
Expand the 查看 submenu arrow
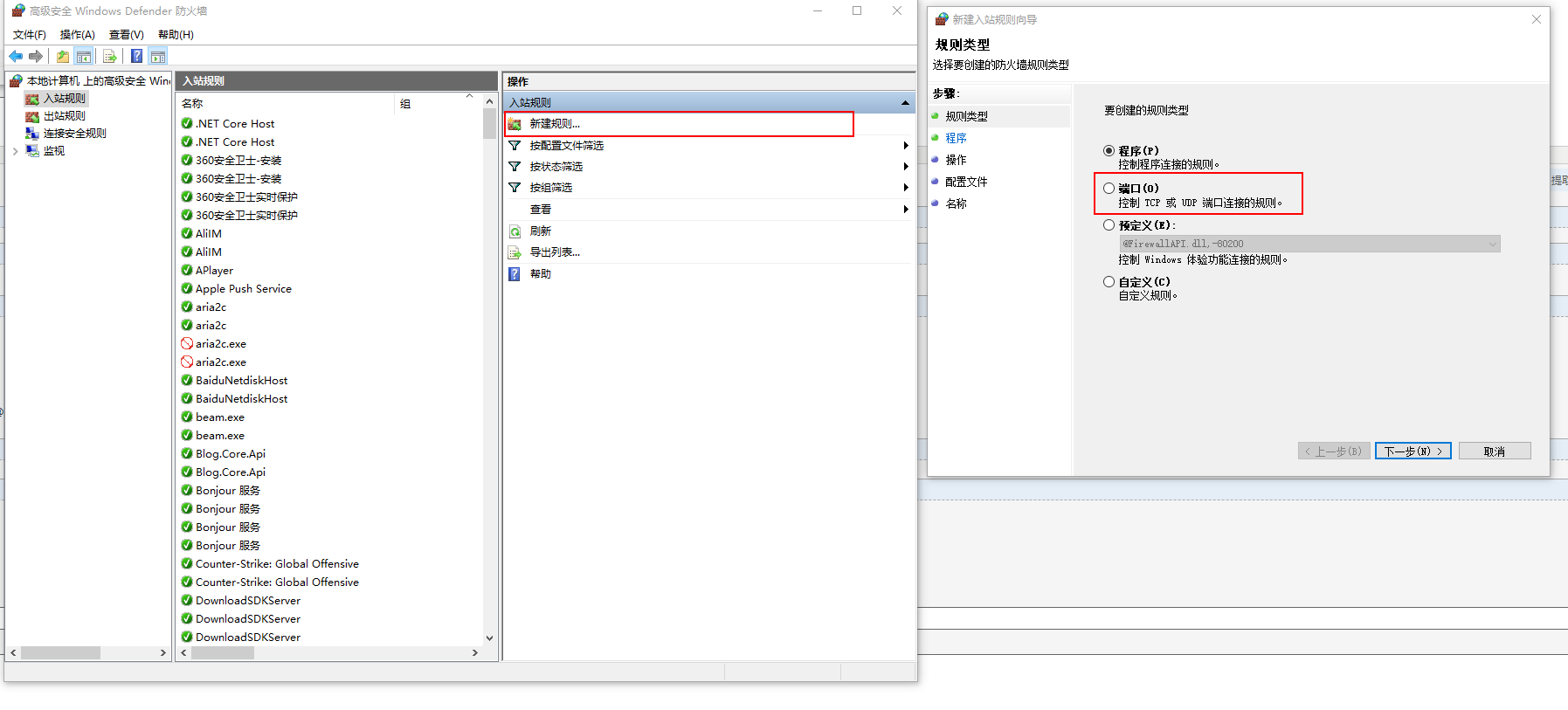pyautogui.click(x=906, y=209)
